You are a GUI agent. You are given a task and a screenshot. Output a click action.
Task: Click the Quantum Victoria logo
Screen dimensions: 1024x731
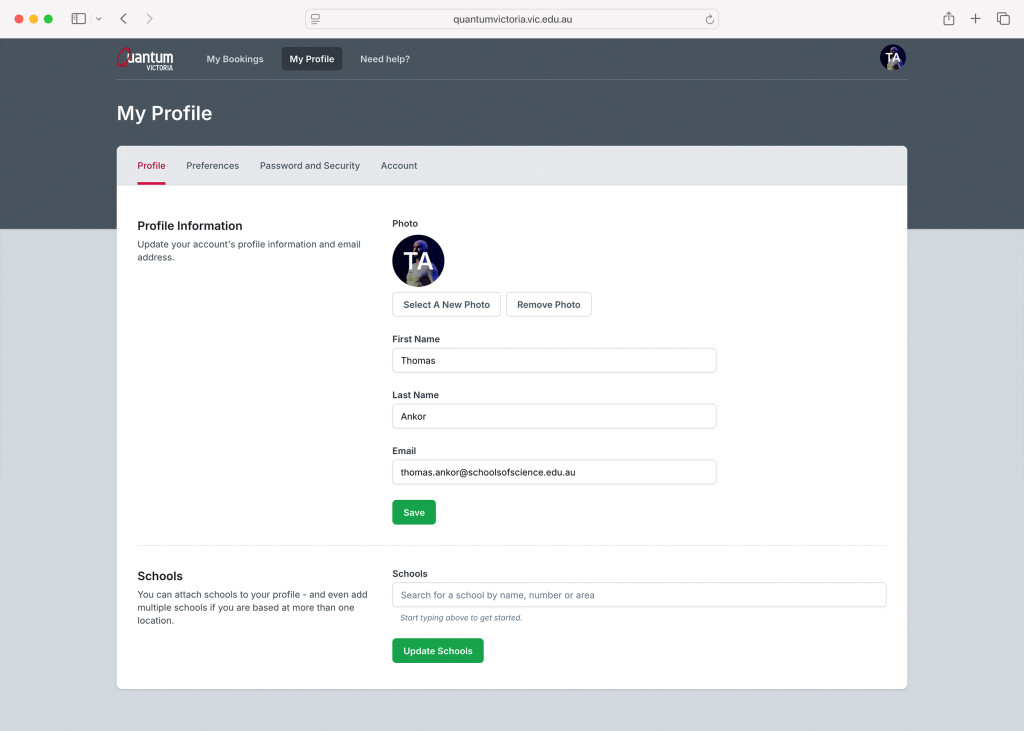(145, 59)
